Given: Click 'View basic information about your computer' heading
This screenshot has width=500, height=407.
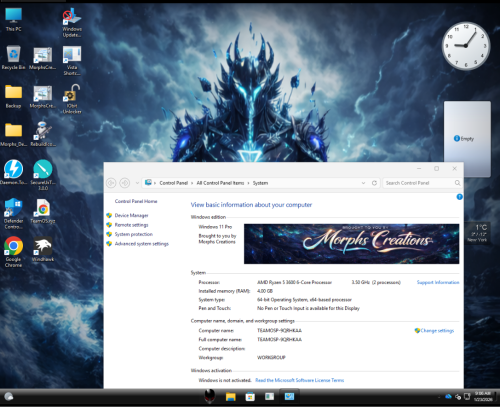Looking at the screenshot, I should coord(251,205).
